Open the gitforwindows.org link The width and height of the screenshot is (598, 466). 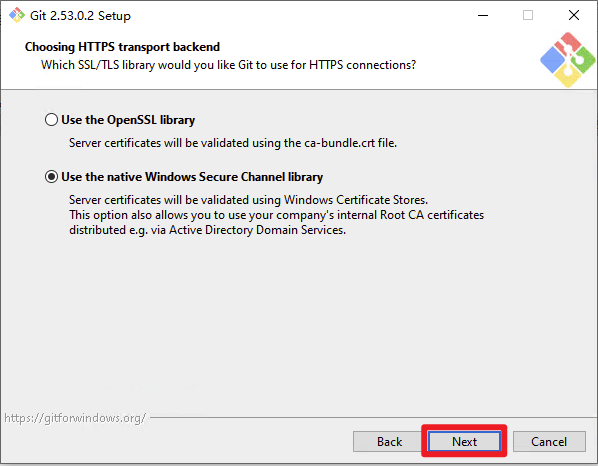tap(75, 418)
